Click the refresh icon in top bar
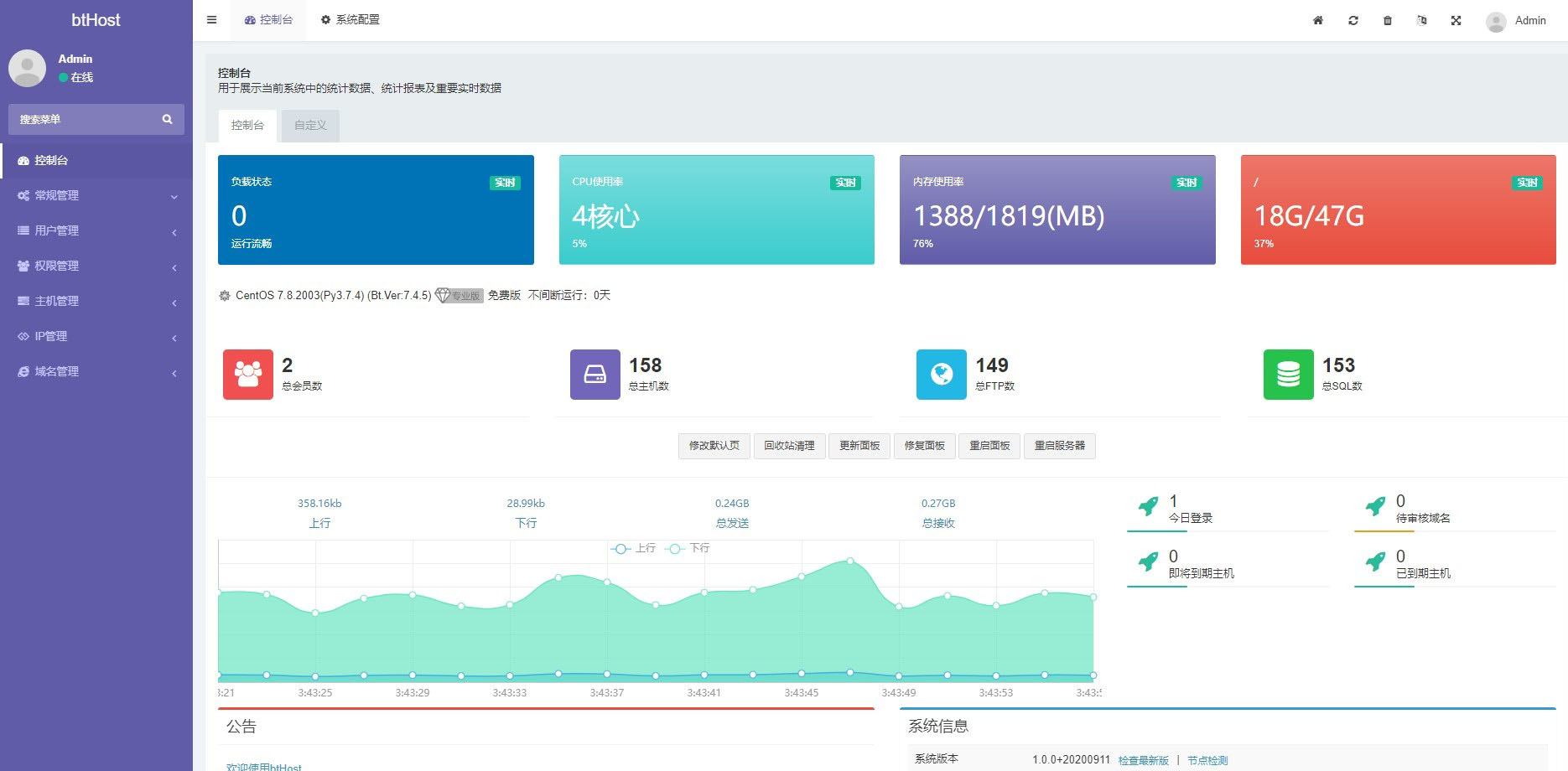Viewport: 1568px width, 771px height. tap(1353, 20)
